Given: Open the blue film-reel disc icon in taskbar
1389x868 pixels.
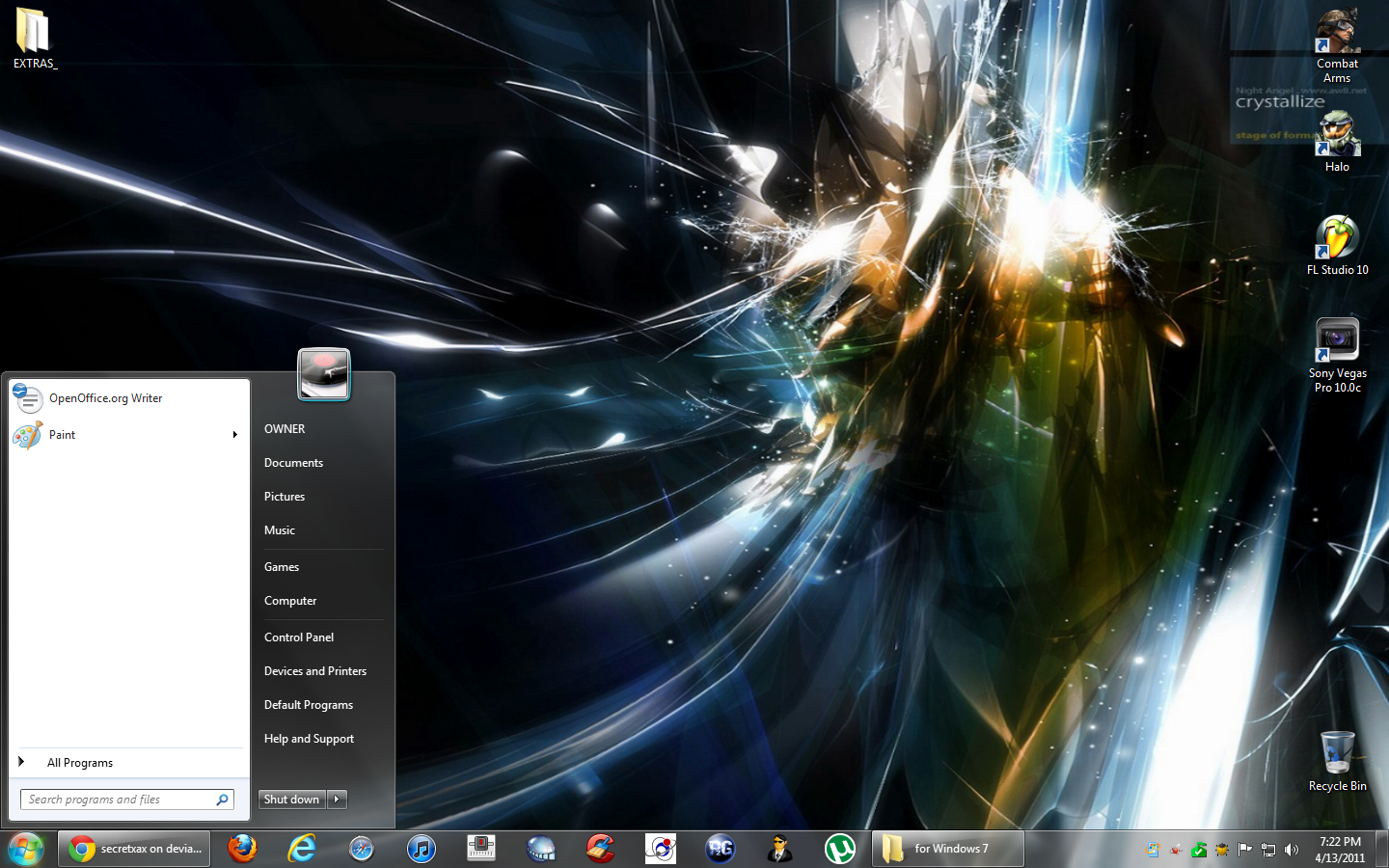Looking at the screenshot, I should click(541, 849).
